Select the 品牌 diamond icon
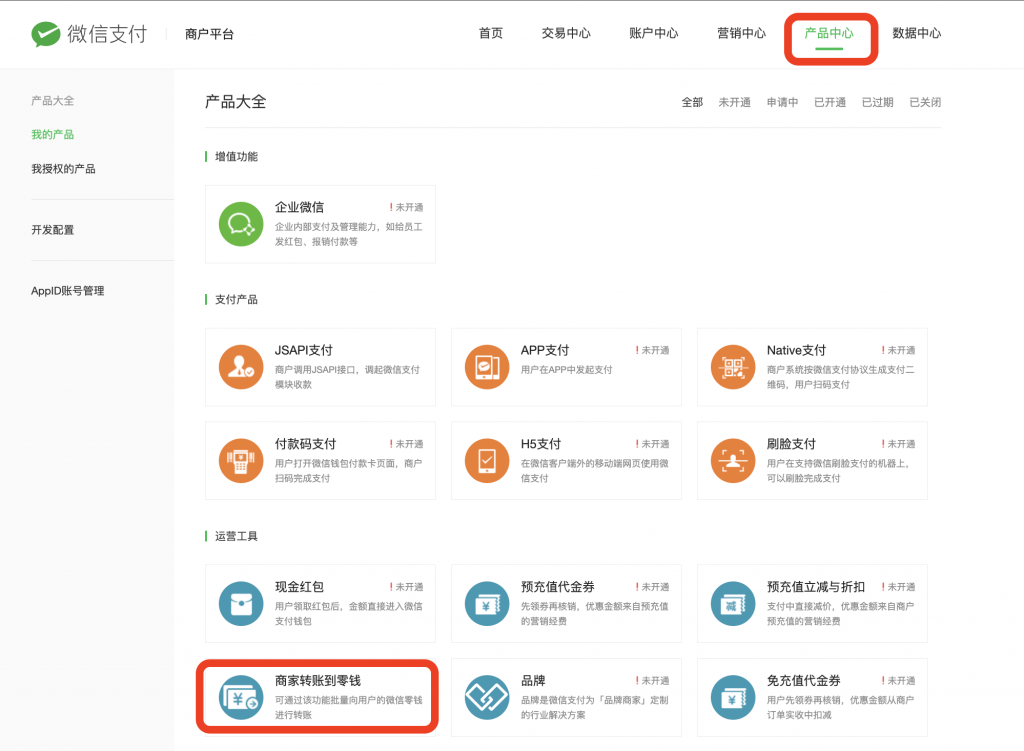1024x751 pixels. (487, 697)
